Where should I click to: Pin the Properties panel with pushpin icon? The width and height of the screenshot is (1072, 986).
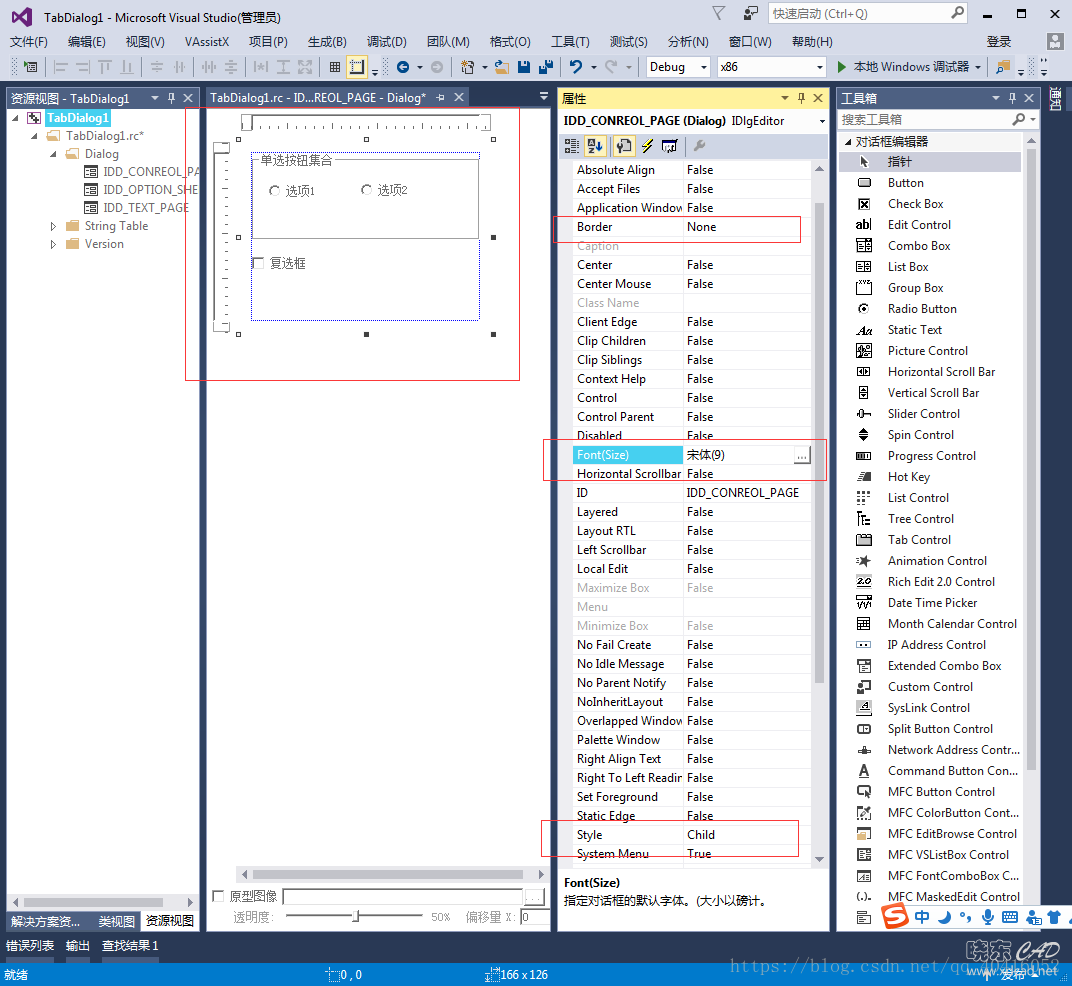(801, 98)
